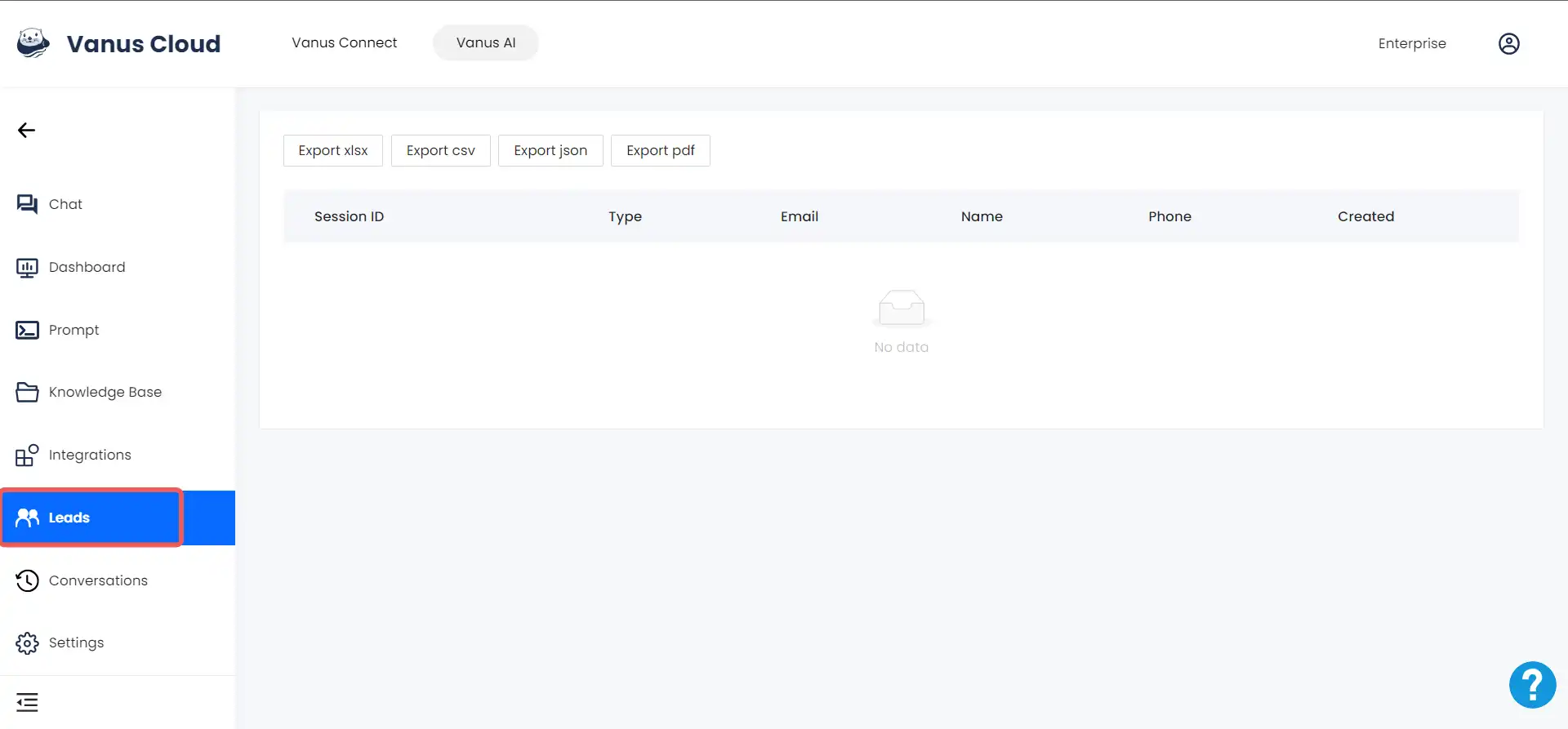
Task: Click the back arrow icon in sidebar
Action: point(26,131)
